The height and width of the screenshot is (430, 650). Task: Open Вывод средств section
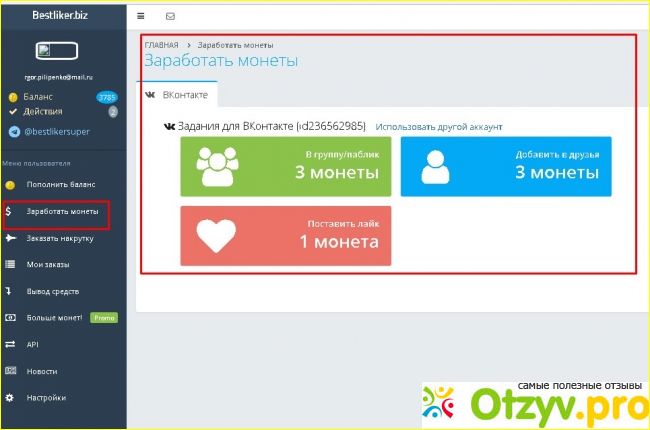coord(53,291)
